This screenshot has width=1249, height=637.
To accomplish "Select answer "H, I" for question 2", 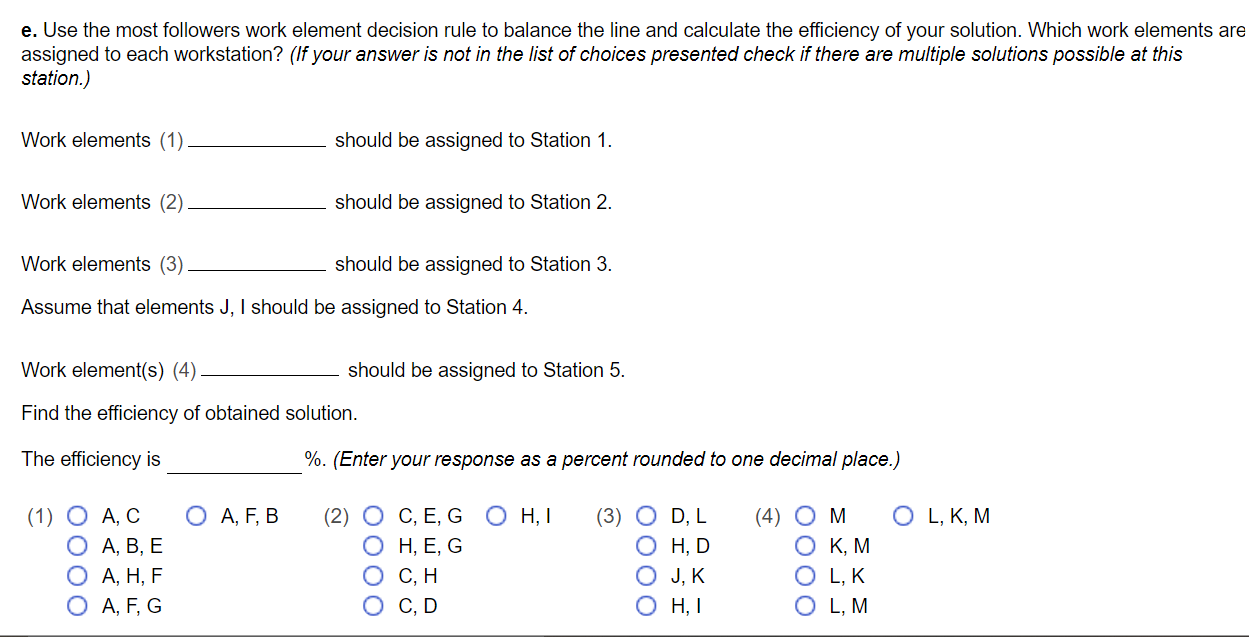I will (495, 516).
